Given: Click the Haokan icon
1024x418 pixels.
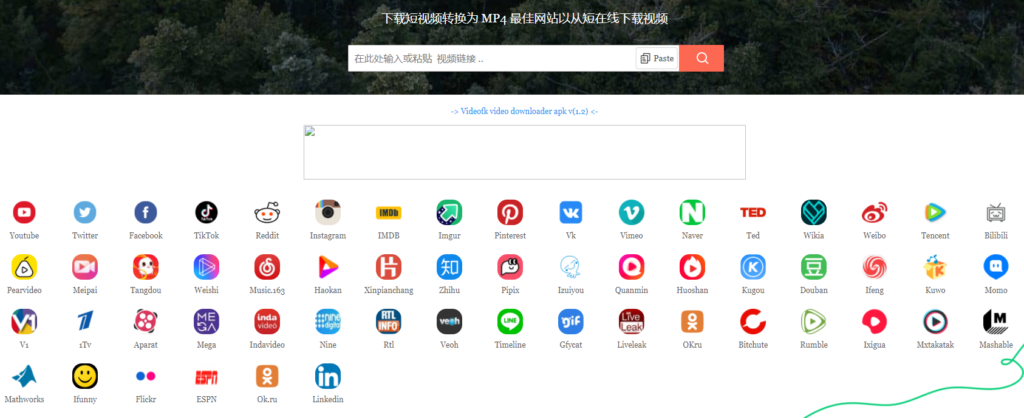Looking at the screenshot, I should tap(328, 267).
